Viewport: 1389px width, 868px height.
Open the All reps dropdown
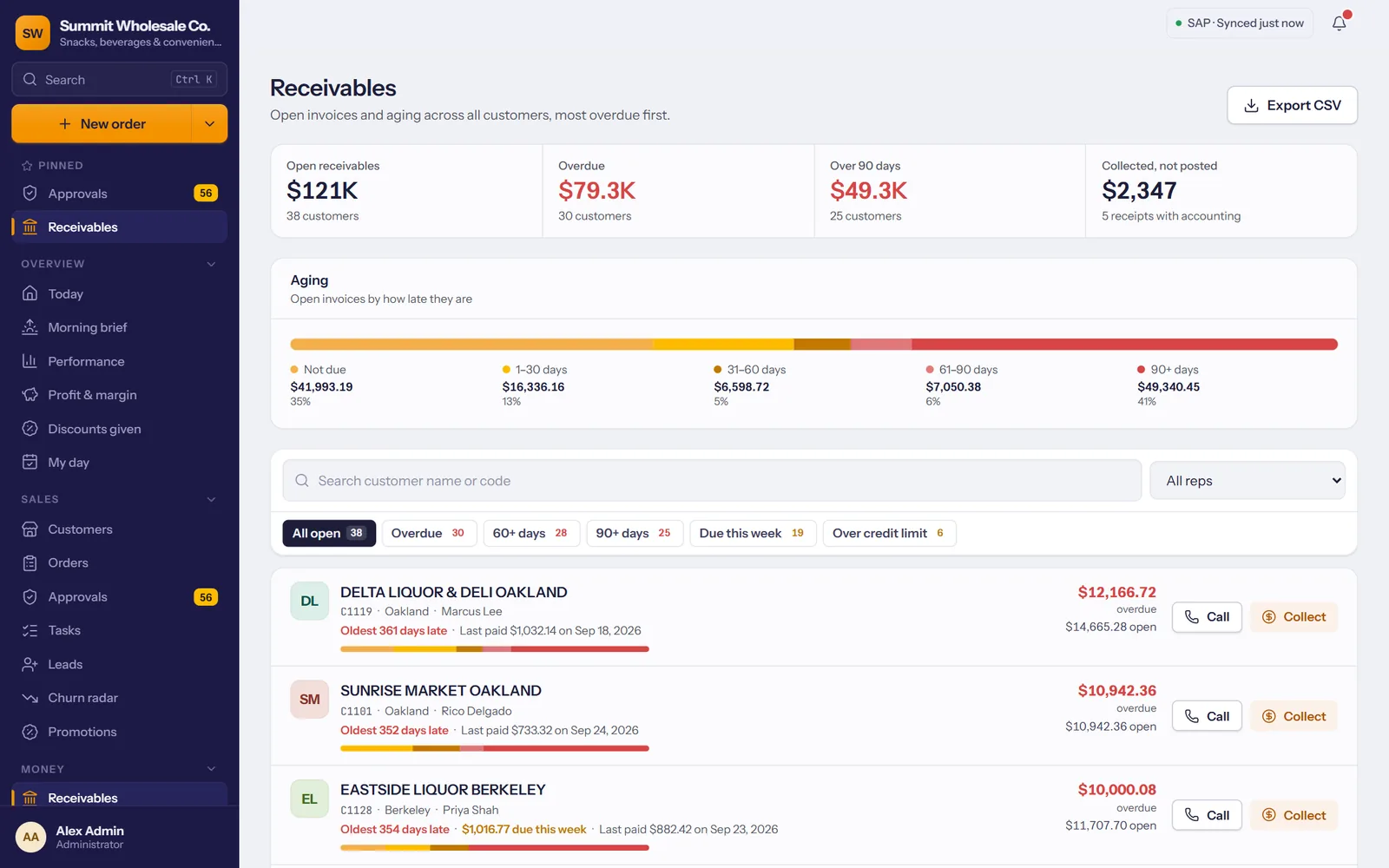1247,481
